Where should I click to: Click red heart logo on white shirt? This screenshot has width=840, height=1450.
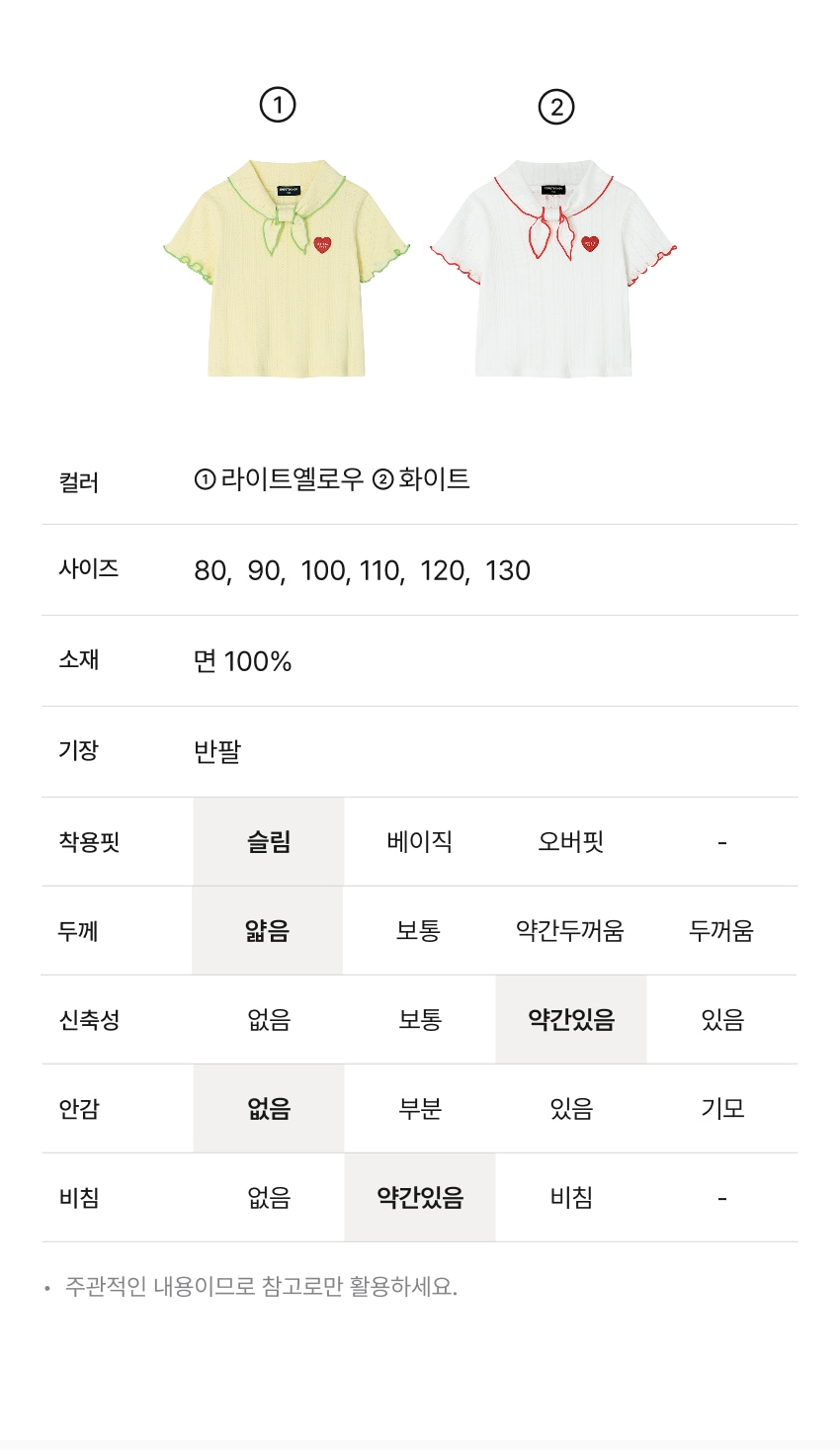[x=590, y=243]
